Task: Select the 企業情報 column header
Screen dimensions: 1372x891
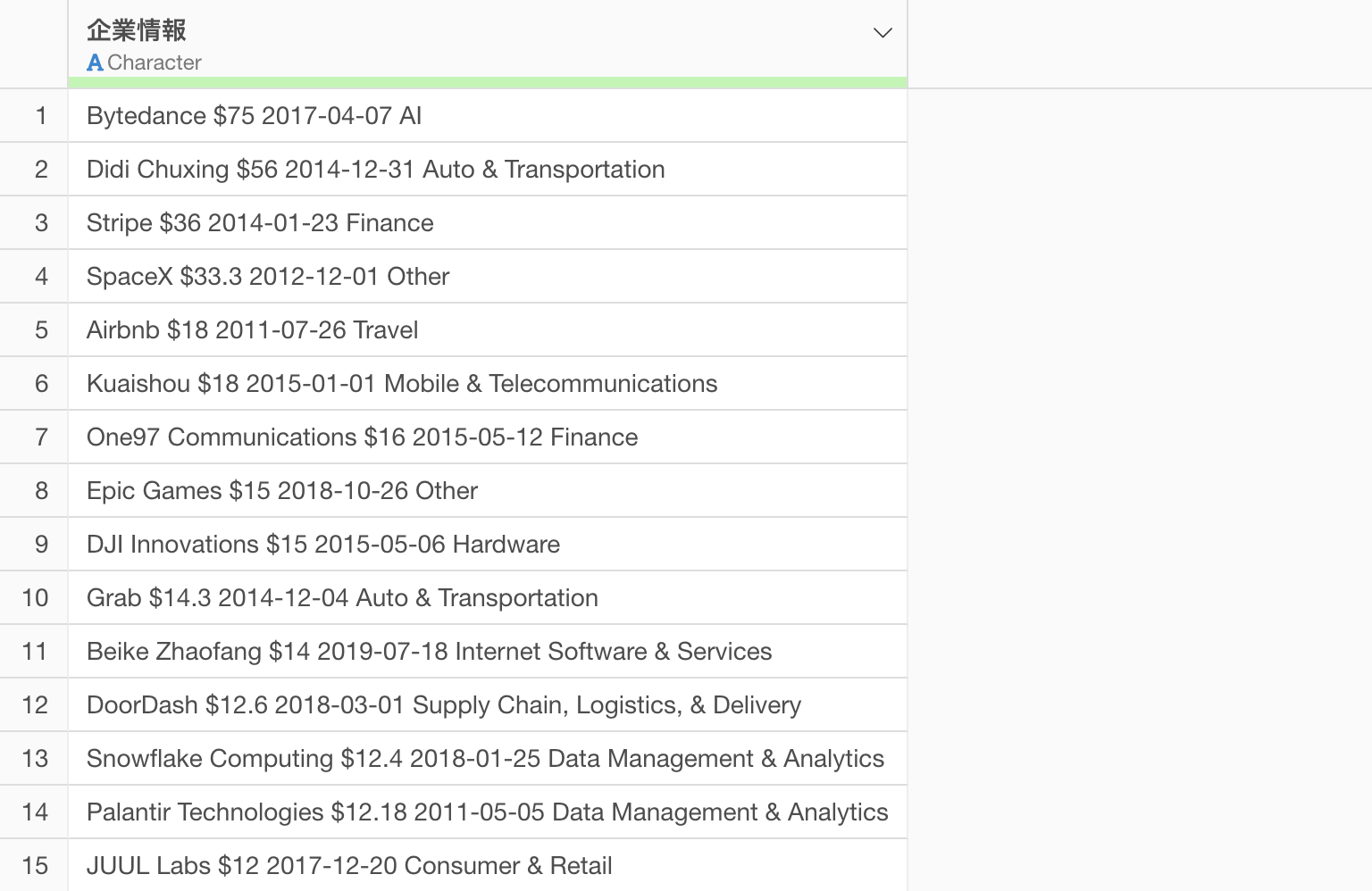Action: click(137, 29)
